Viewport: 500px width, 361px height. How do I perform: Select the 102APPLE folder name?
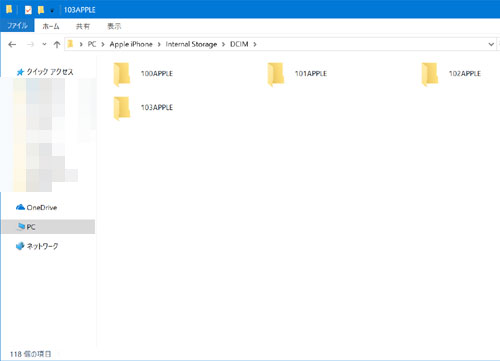pos(465,74)
